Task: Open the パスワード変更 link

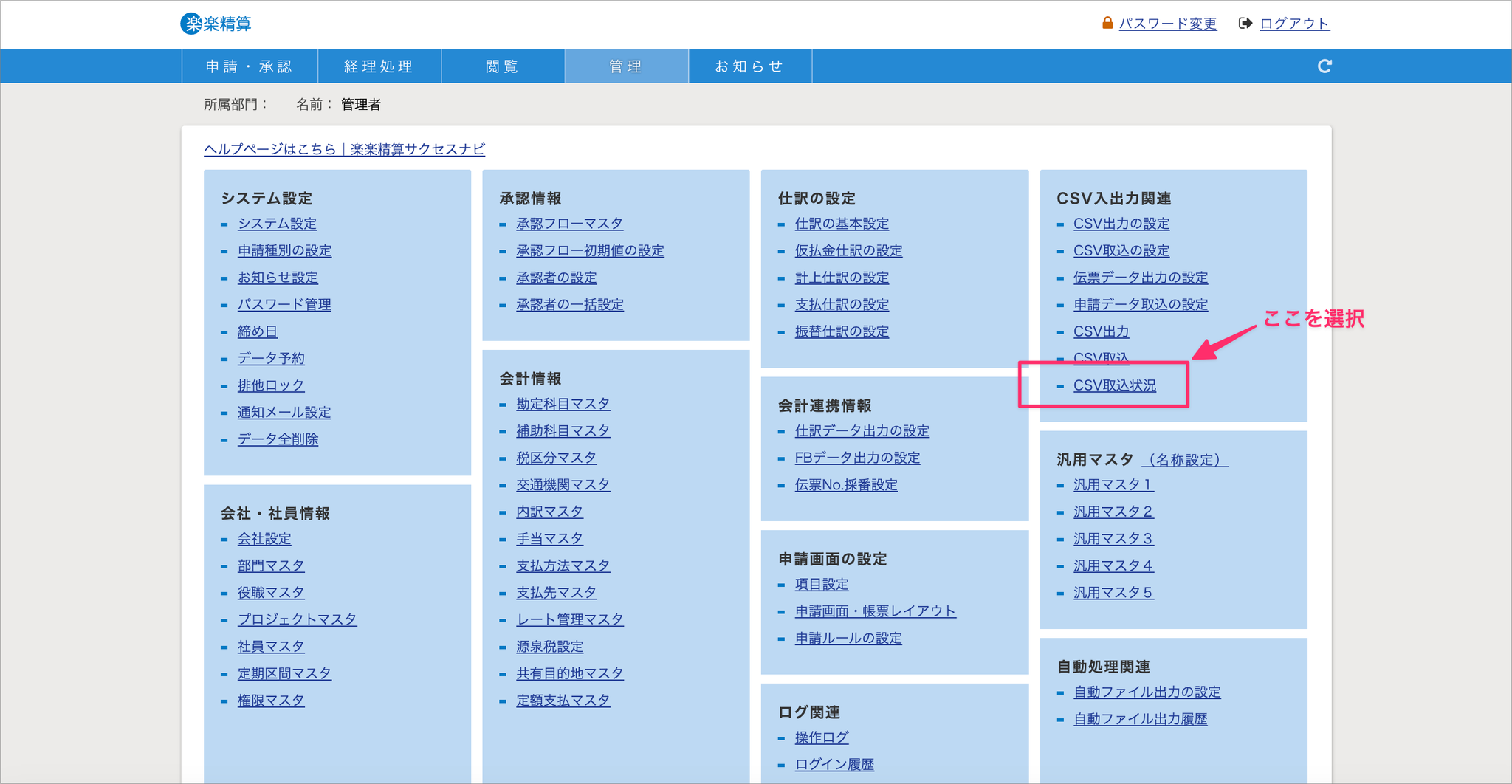Action: point(1168,24)
